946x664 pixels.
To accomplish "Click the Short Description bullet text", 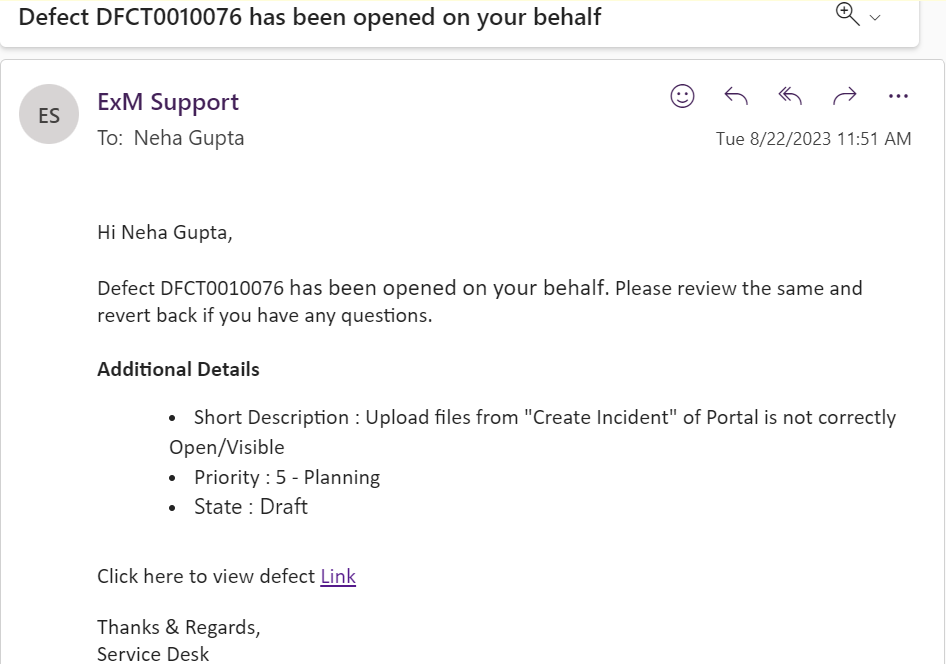I will pyautogui.click(x=544, y=417).
